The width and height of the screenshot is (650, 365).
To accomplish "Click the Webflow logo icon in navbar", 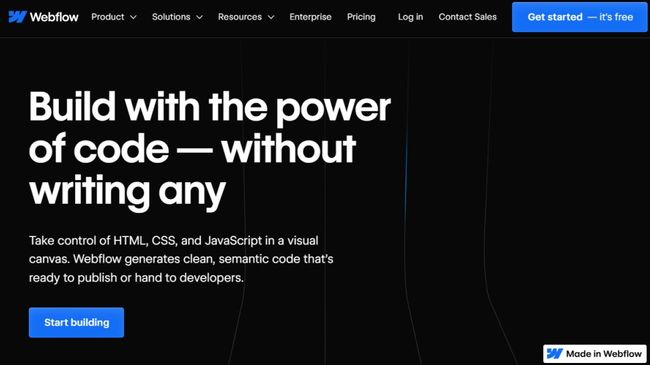I will (17, 17).
